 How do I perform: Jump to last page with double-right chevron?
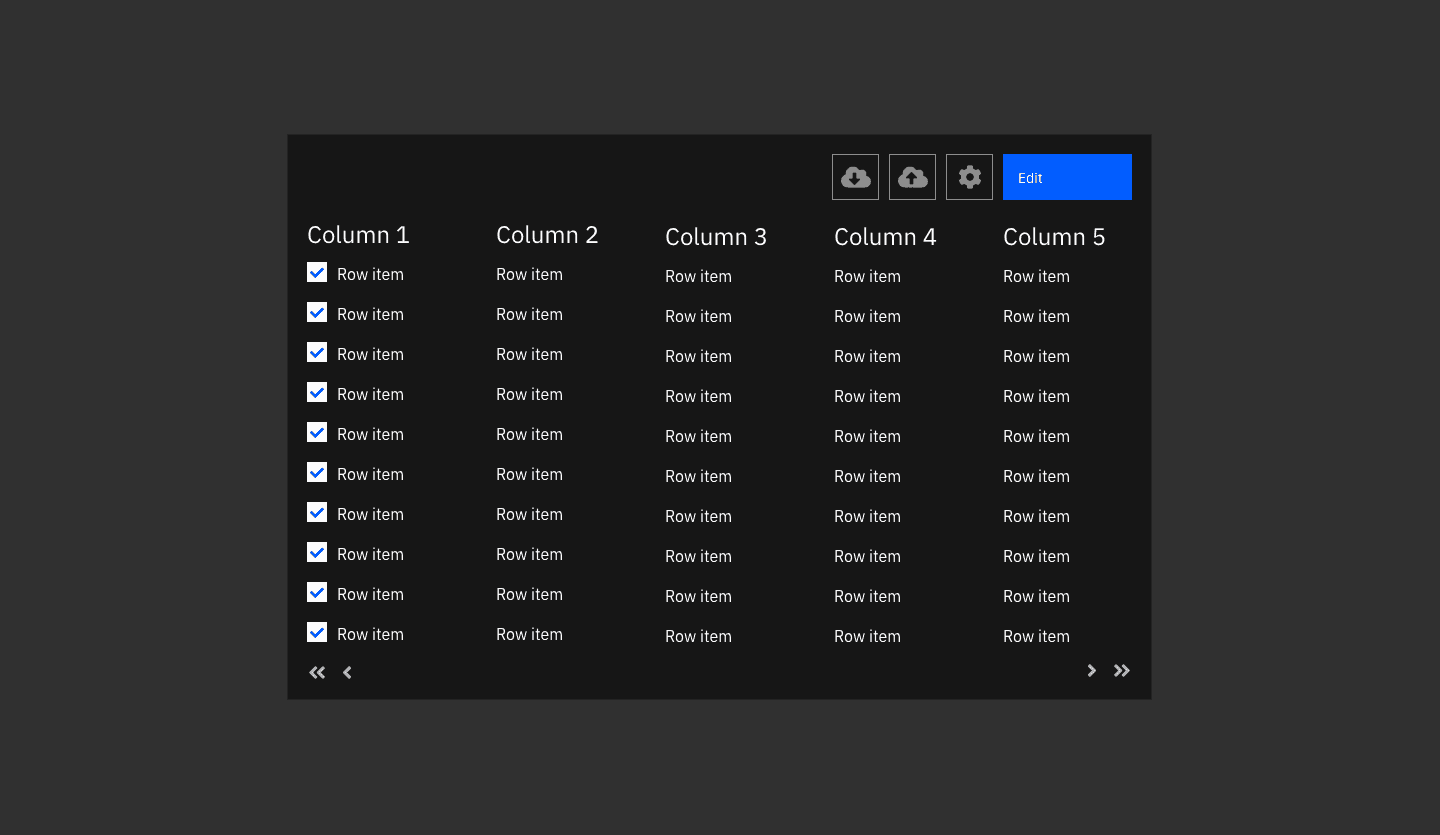pyautogui.click(x=1122, y=671)
